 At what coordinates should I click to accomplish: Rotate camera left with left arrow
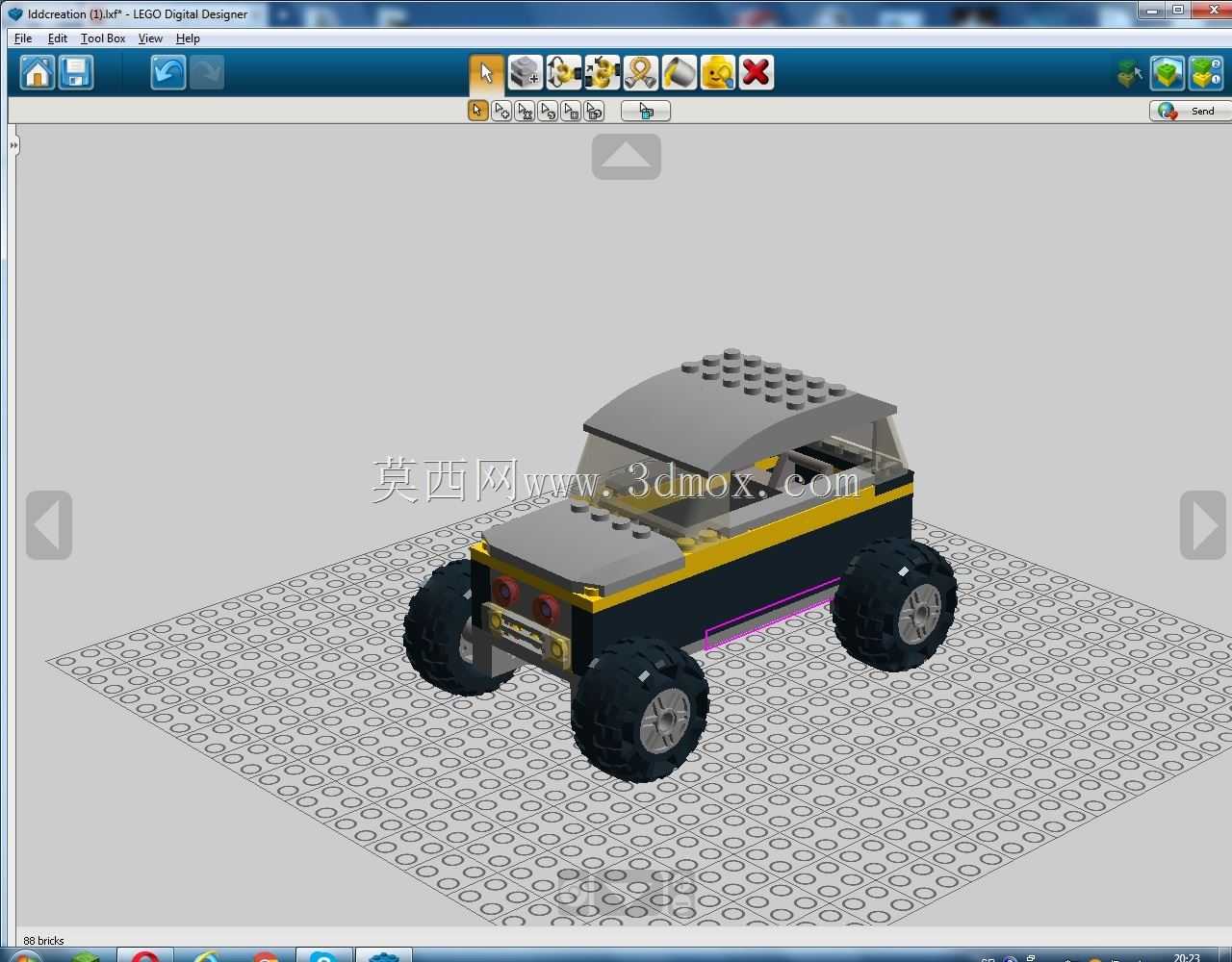pos(49,525)
